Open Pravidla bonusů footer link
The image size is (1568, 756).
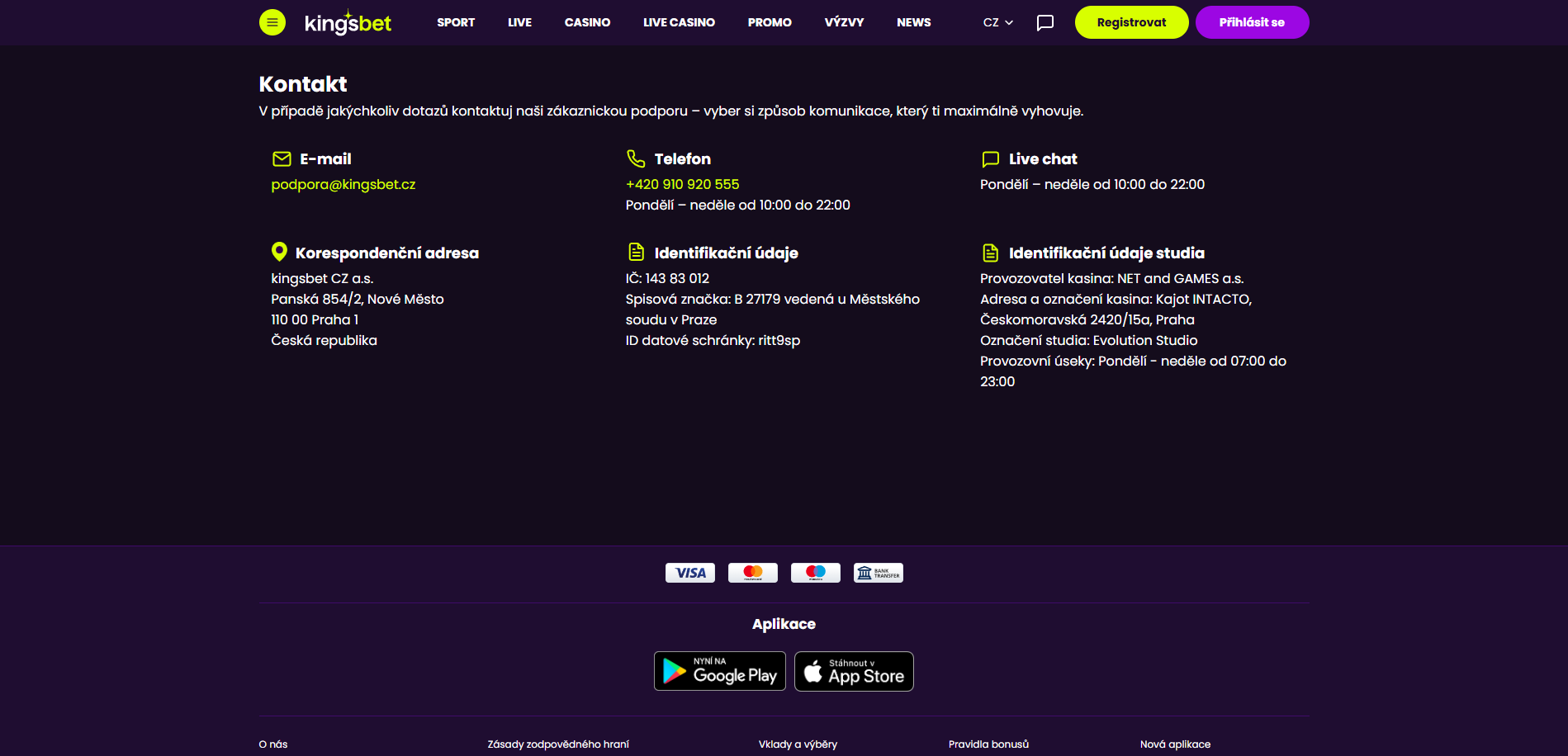click(988, 744)
